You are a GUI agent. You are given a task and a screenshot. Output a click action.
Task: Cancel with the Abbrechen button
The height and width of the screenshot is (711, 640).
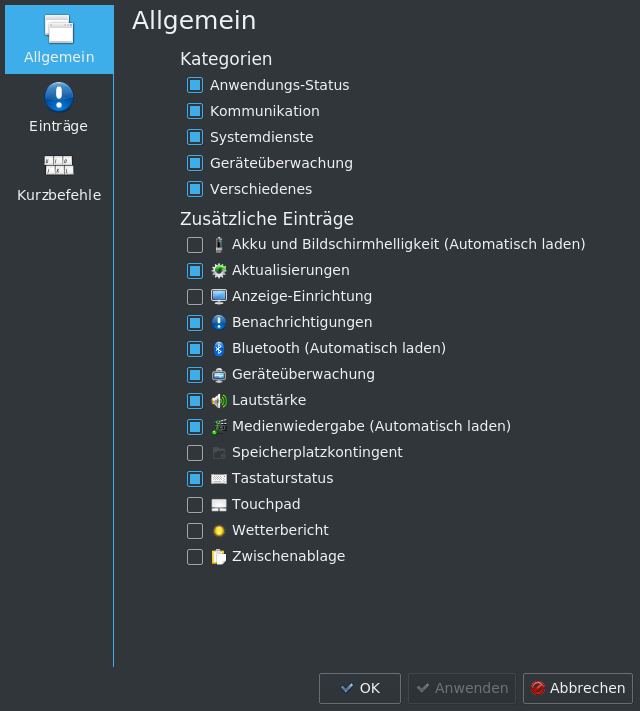(578, 688)
